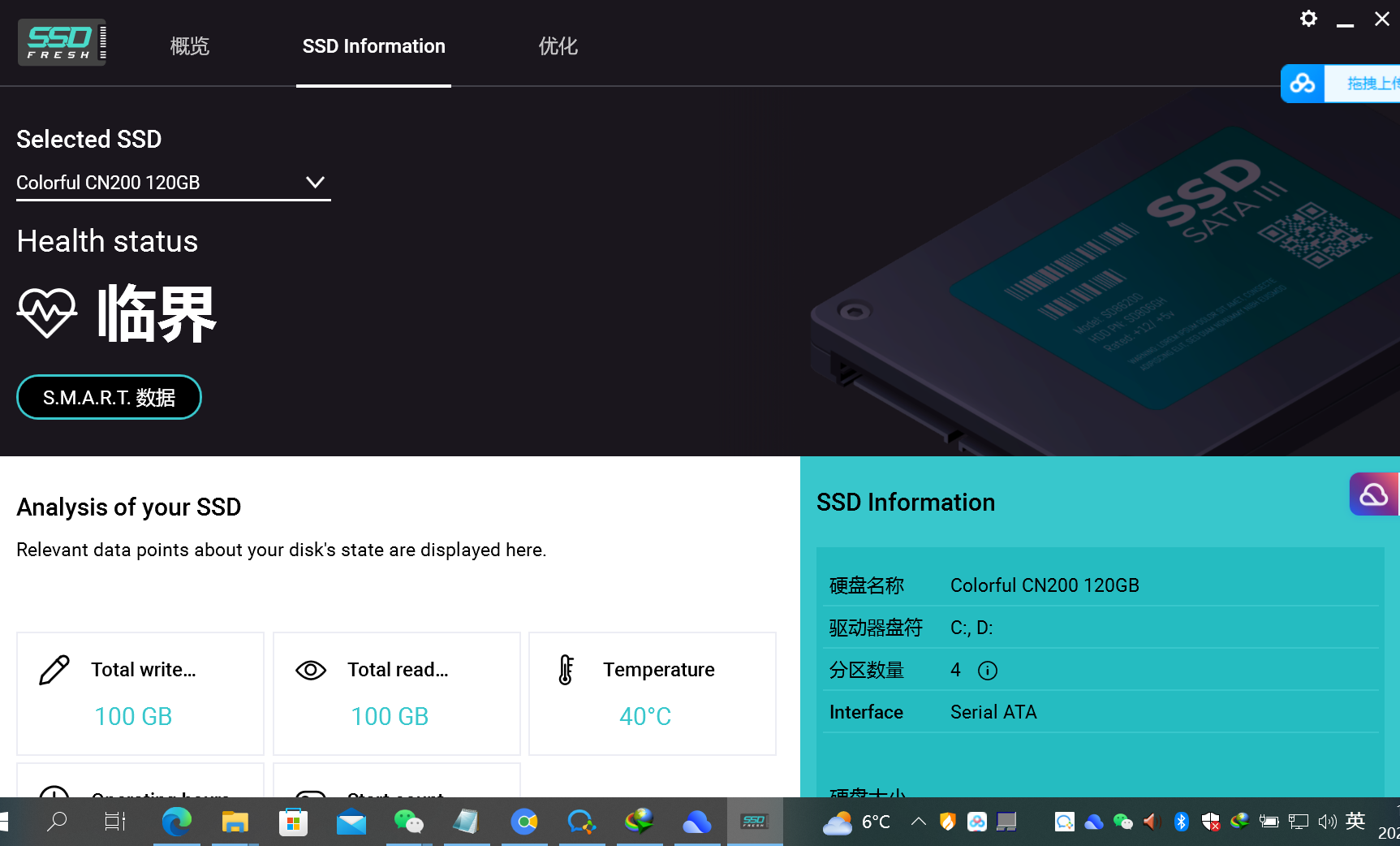The image size is (1400, 846).
Task: Click the Colorful CN200 120GB selection text
Action: pyautogui.click(x=108, y=183)
